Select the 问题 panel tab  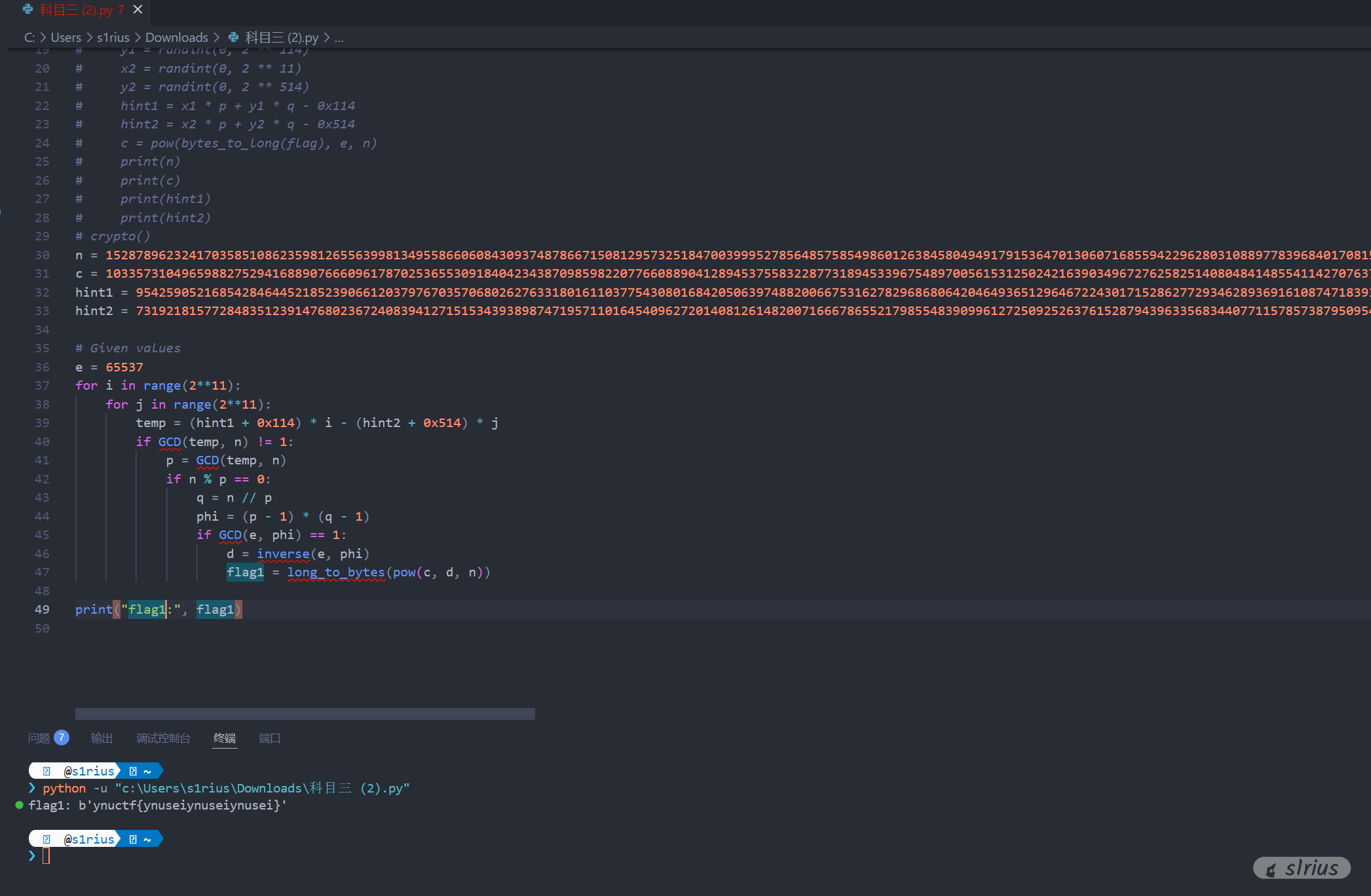pyautogui.click(x=39, y=738)
